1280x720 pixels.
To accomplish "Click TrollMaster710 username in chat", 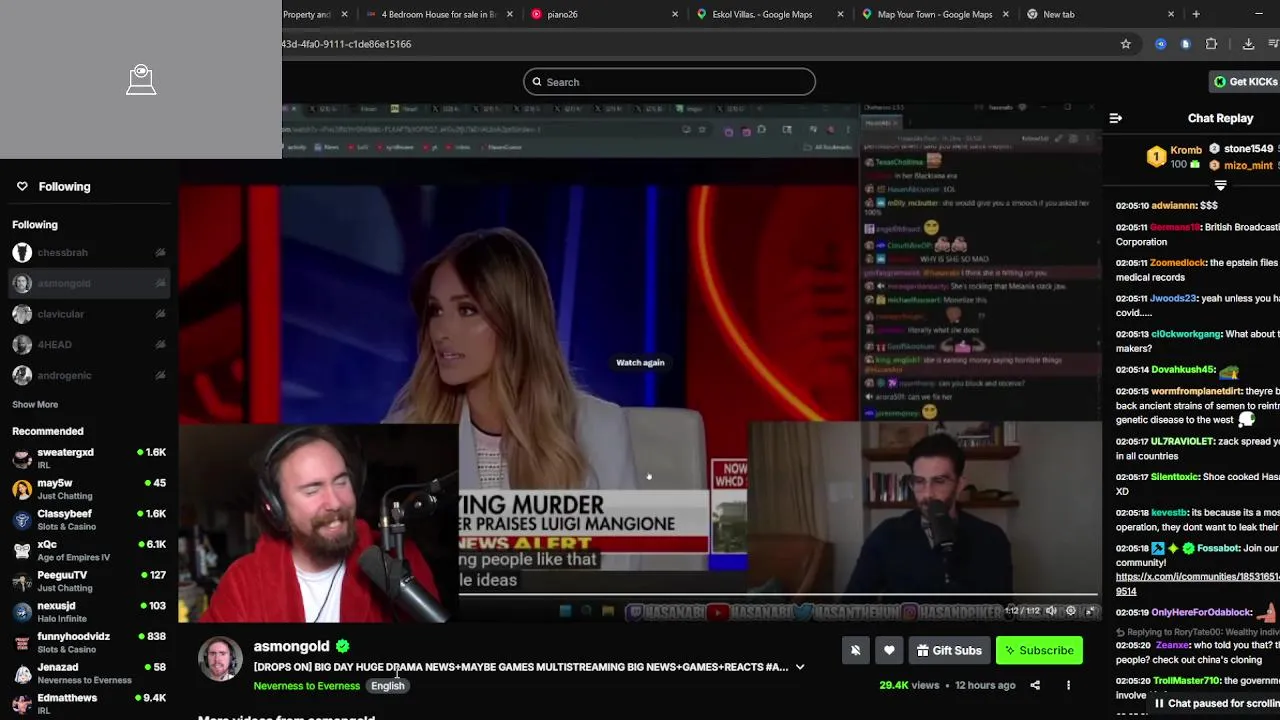I will pos(1186,681).
